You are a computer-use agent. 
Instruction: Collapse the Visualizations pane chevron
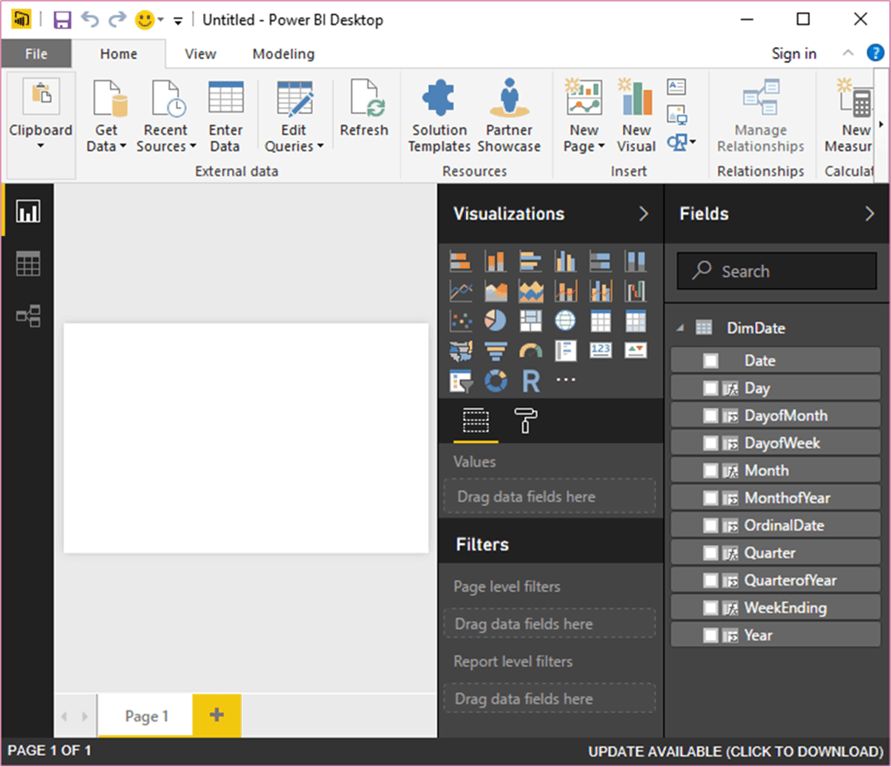click(x=643, y=214)
